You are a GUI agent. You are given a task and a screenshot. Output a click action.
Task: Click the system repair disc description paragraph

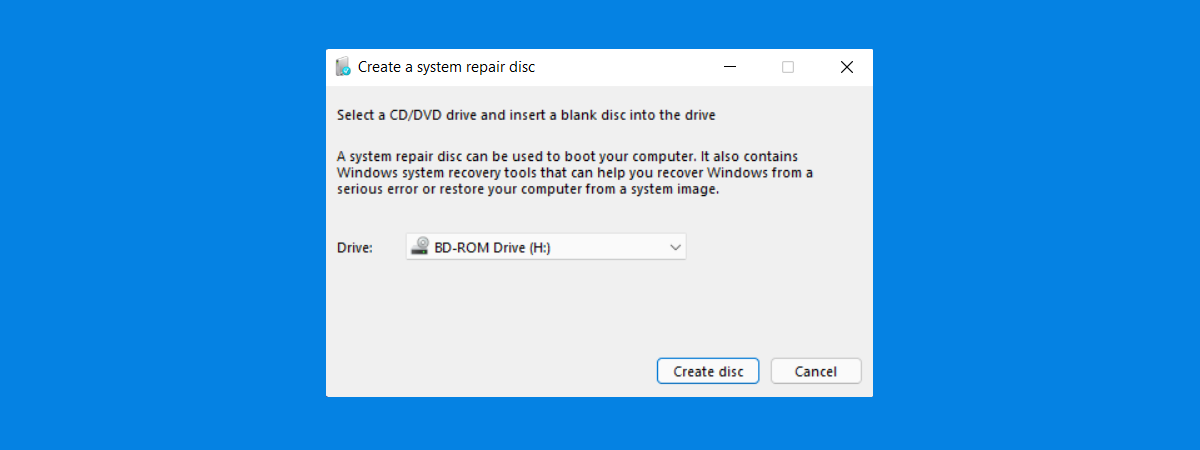point(575,173)
